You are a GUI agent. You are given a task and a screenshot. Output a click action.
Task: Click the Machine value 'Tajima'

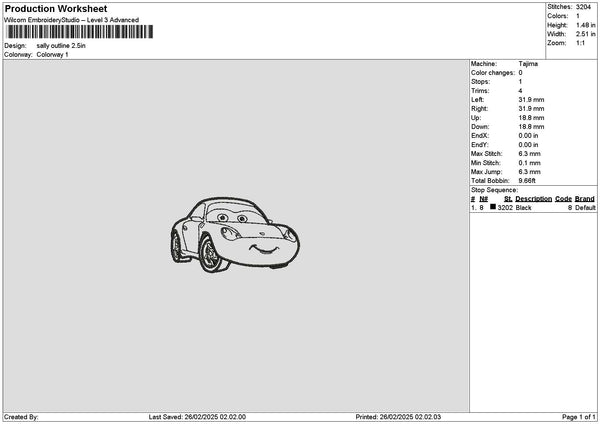coord(528,64)
